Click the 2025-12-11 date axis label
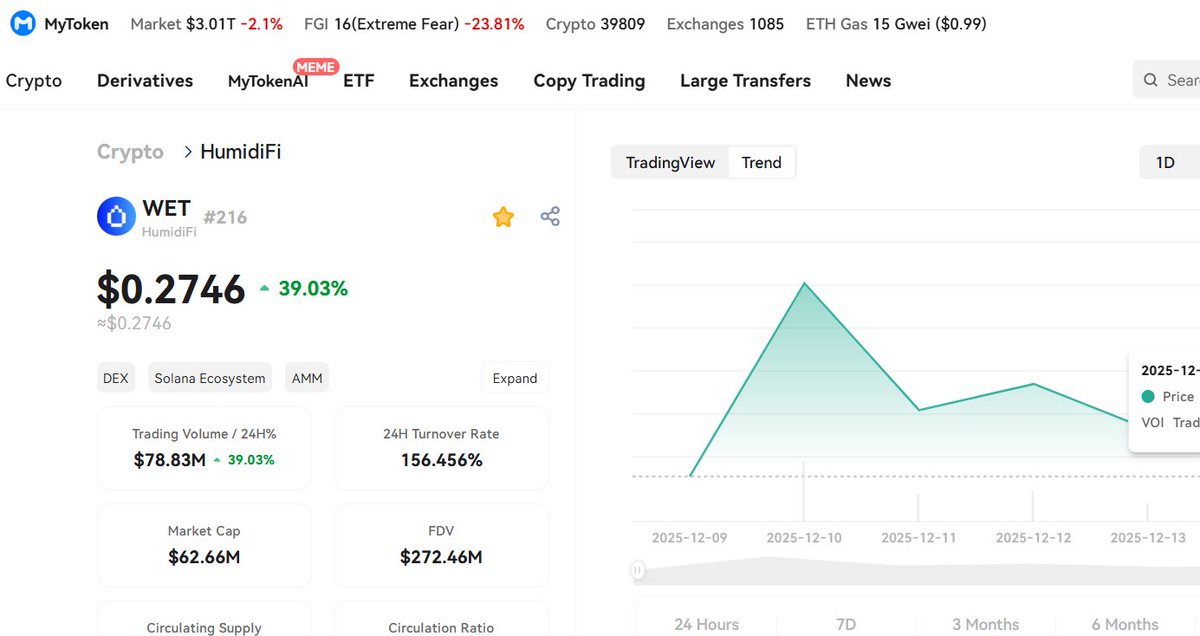1200x636 pixels. [x=919, y=538]
